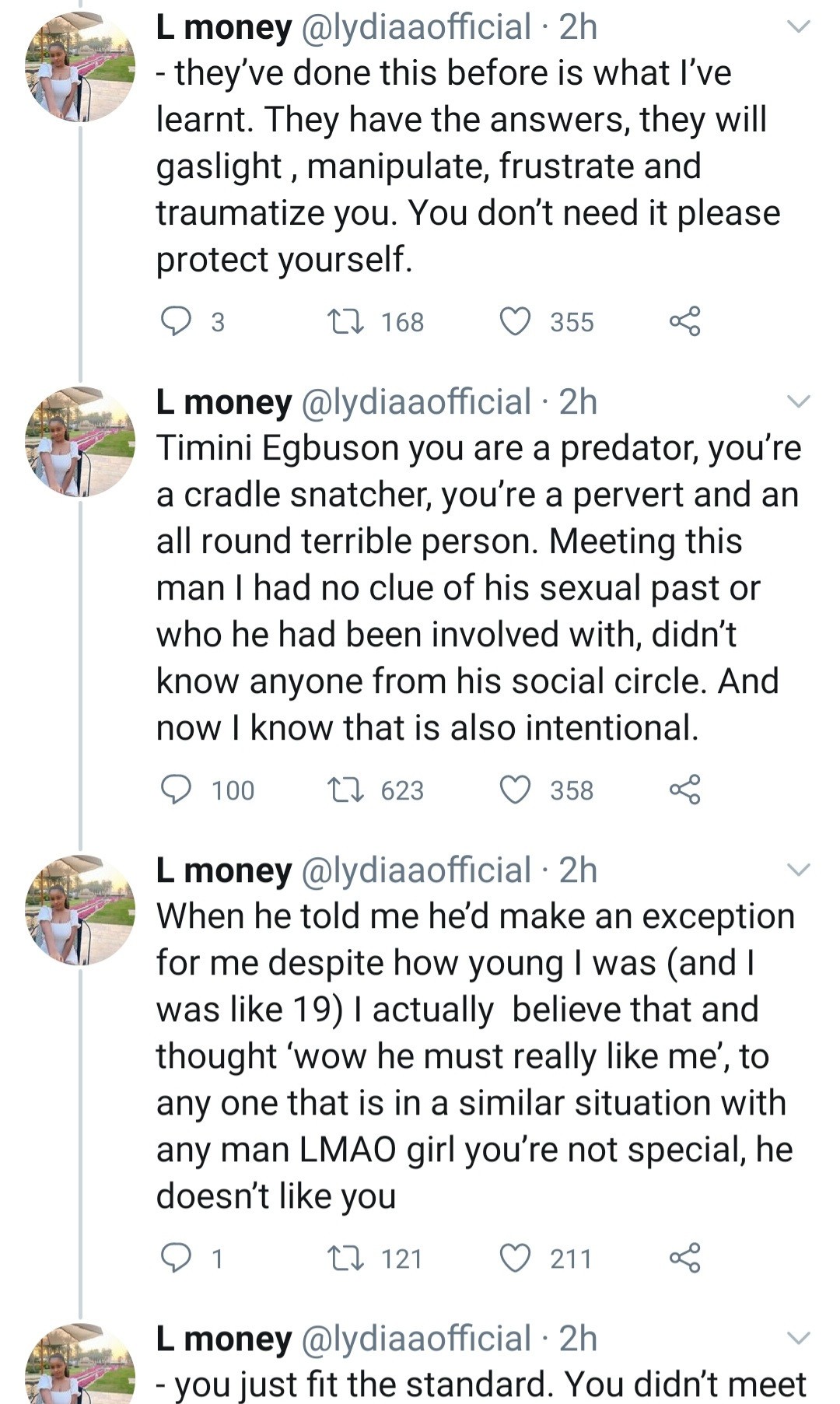
Task: Reply to the 'make an exception' tweet
Action: [176, 1258]
